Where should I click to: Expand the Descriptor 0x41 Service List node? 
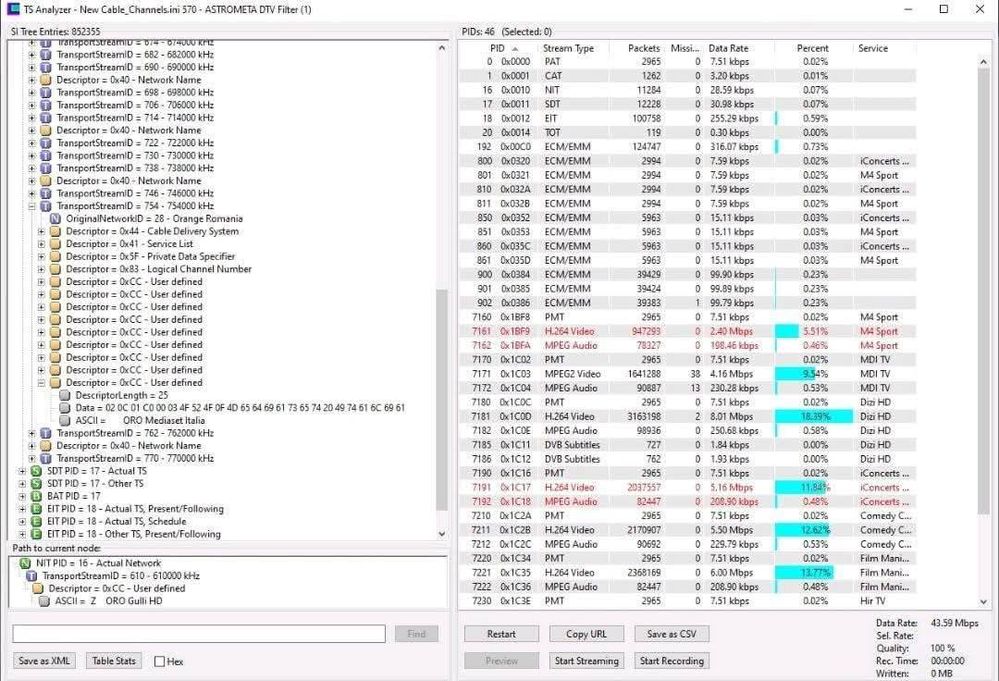[42, 244]
